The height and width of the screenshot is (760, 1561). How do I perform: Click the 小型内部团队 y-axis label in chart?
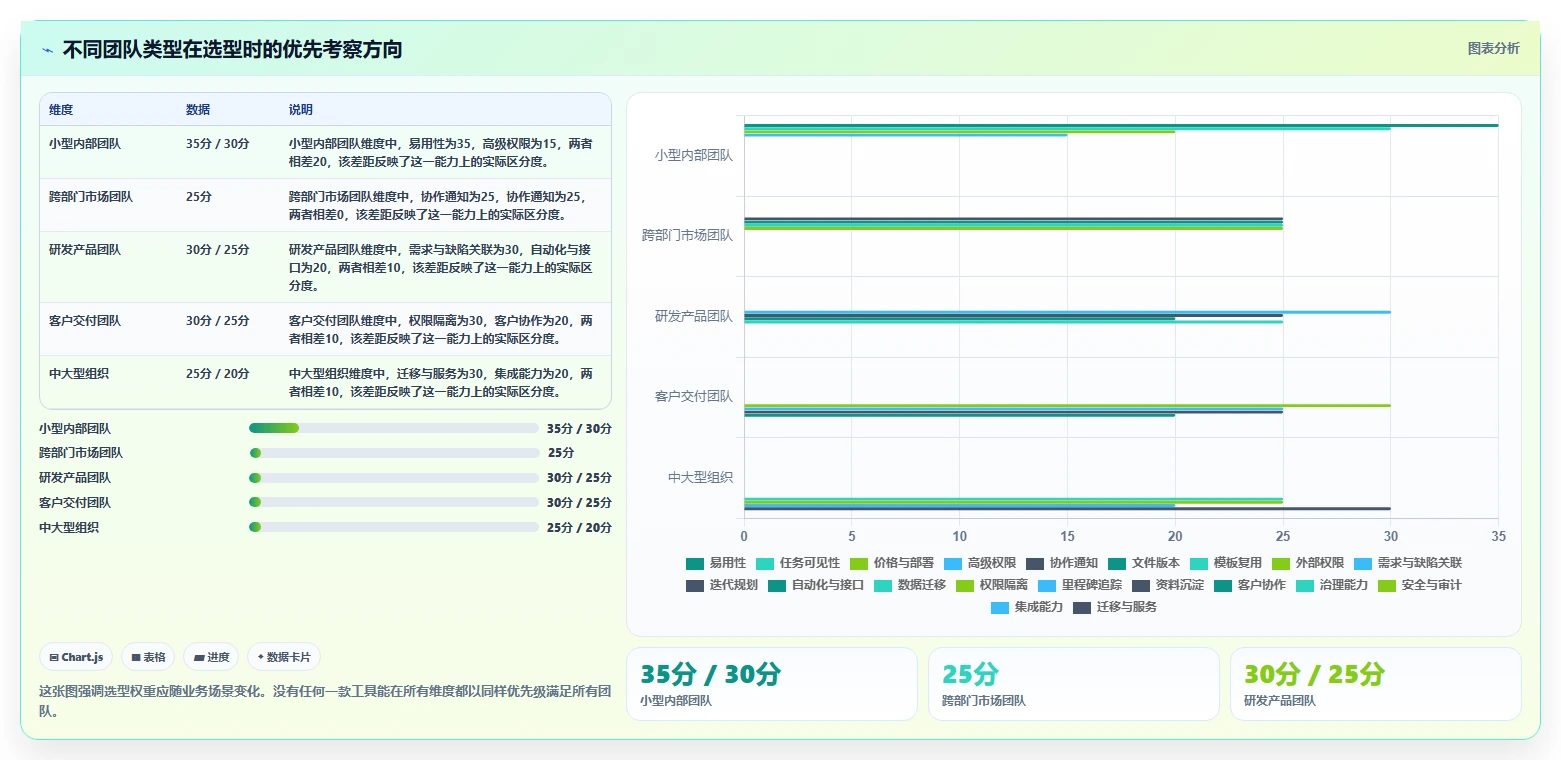pyautogui.click(x=694, y=156)
